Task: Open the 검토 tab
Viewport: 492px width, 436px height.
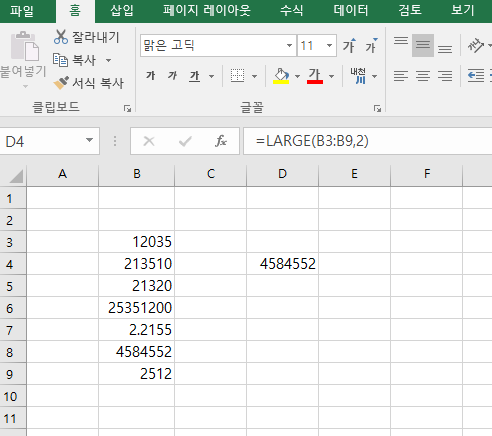Action: click(x=410, y=11)
